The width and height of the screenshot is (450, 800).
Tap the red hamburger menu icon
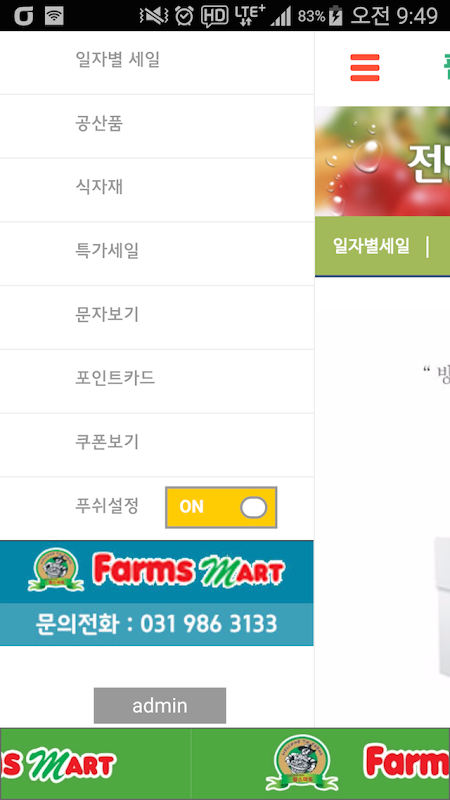click(365, 67)
